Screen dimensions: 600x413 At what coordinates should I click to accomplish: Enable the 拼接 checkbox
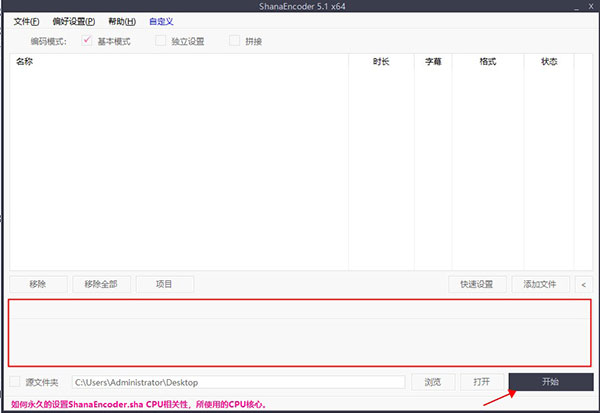235,41
